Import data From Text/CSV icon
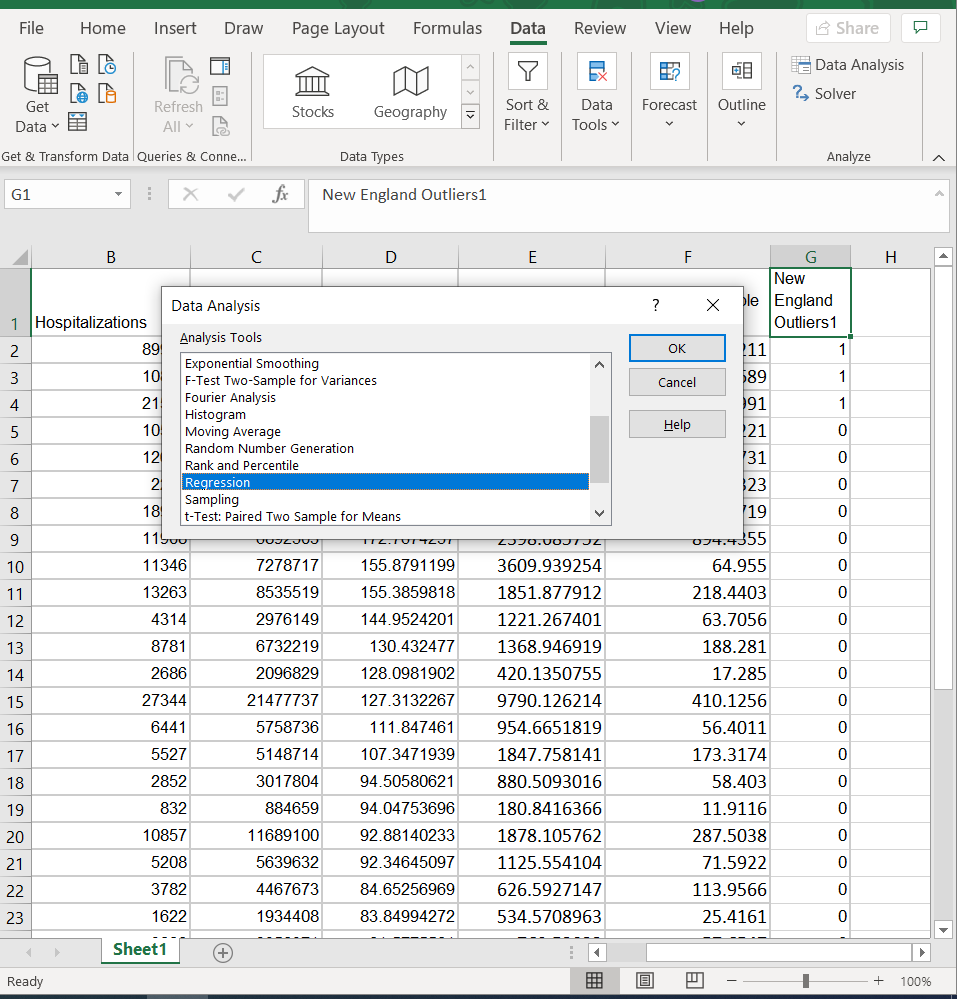957x999 pixels. coord(79,64)
